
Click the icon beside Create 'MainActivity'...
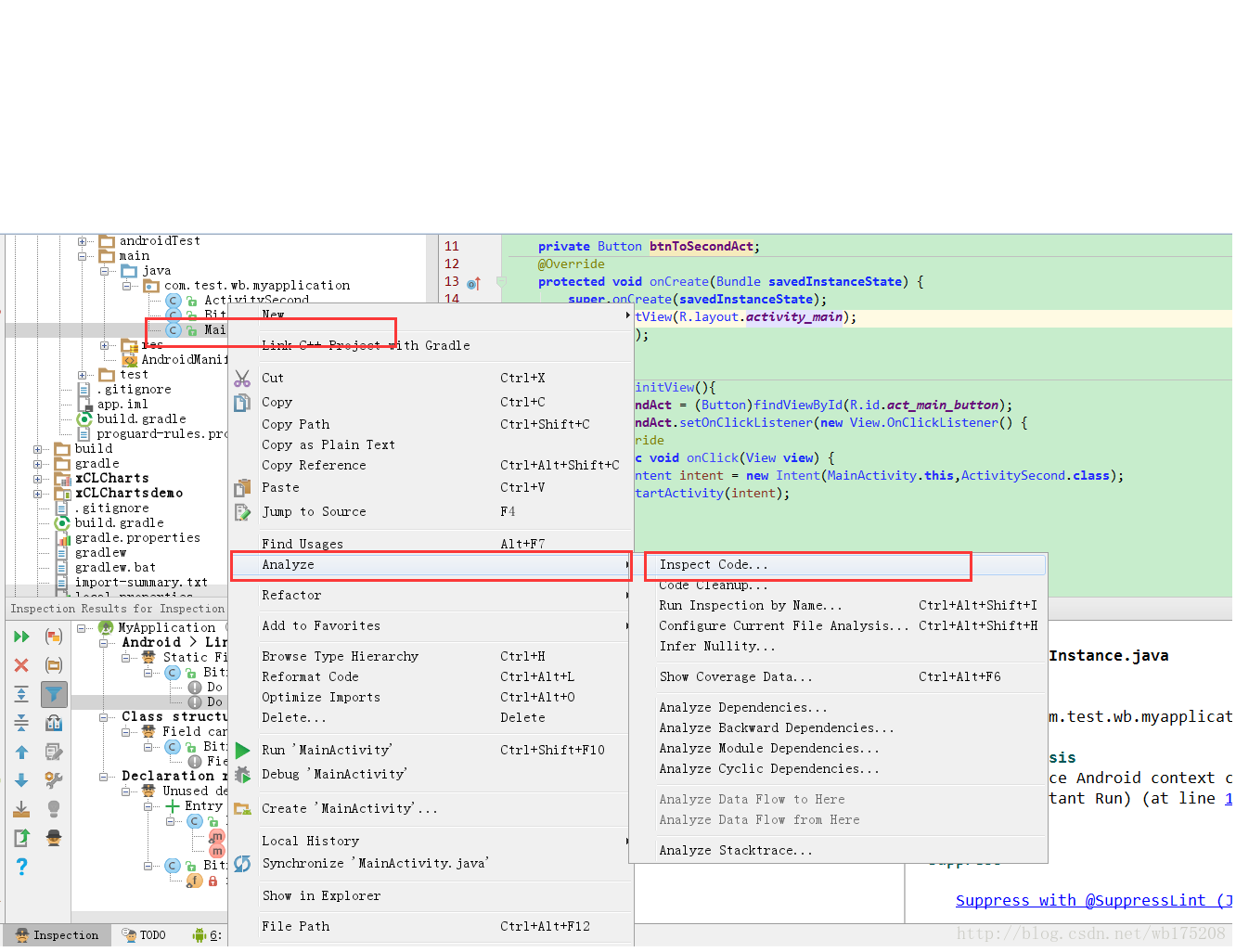pyautogui.click(x=242, y=808)
